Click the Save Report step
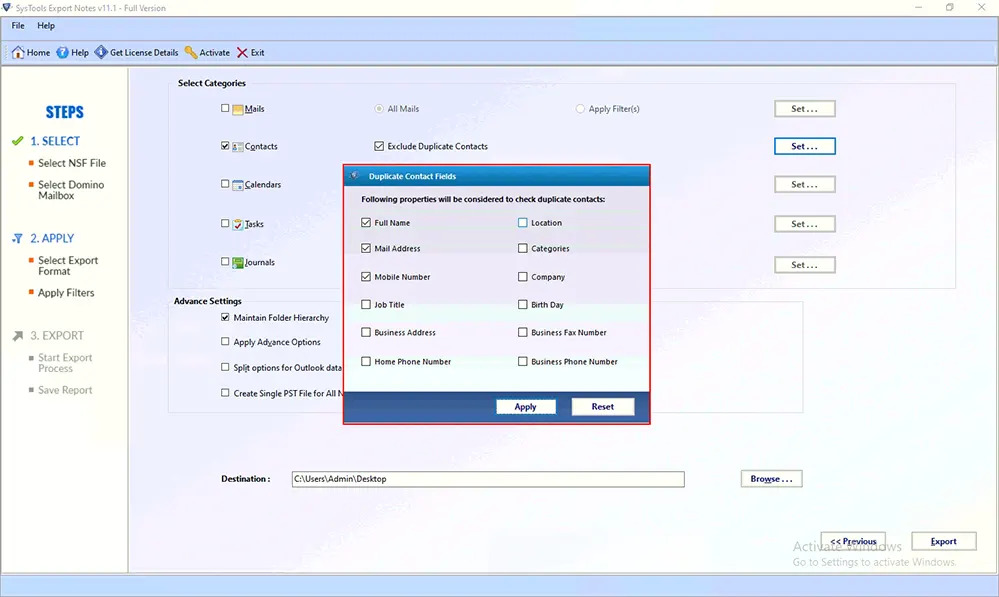 pyautogui.click(x=65, y=390)
